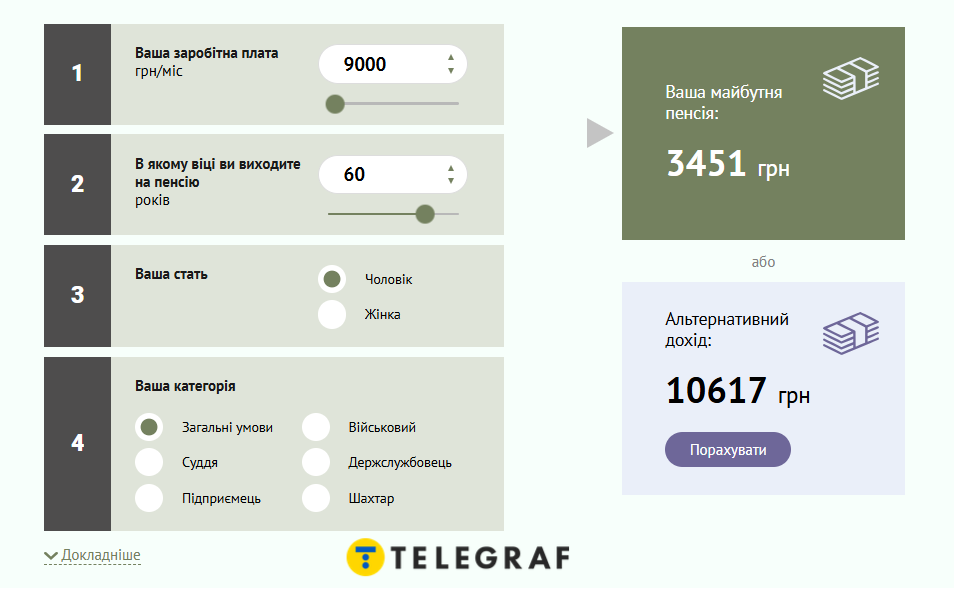Viewport: 954px width, 592px height.
Task: Increase salary value with the up arrow
Action: [451, 58]
